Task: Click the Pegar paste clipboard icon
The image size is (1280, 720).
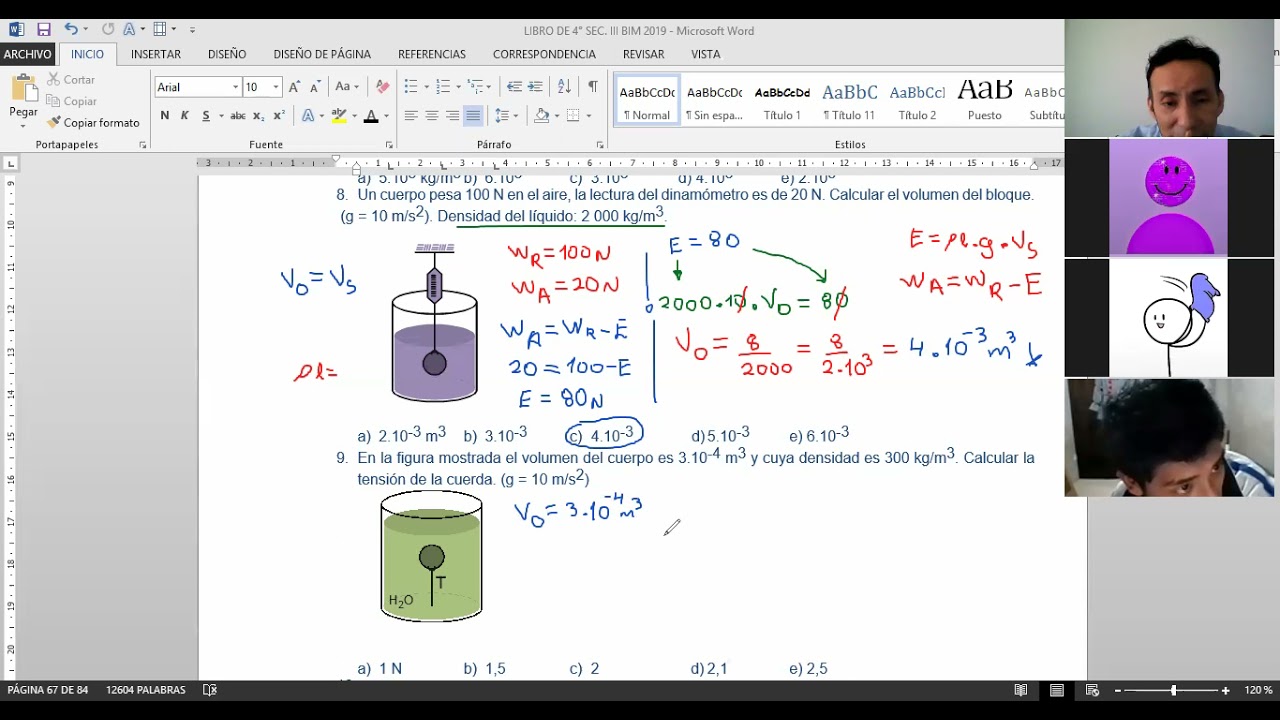Action: pyautogui.click(x=23, y=89)
